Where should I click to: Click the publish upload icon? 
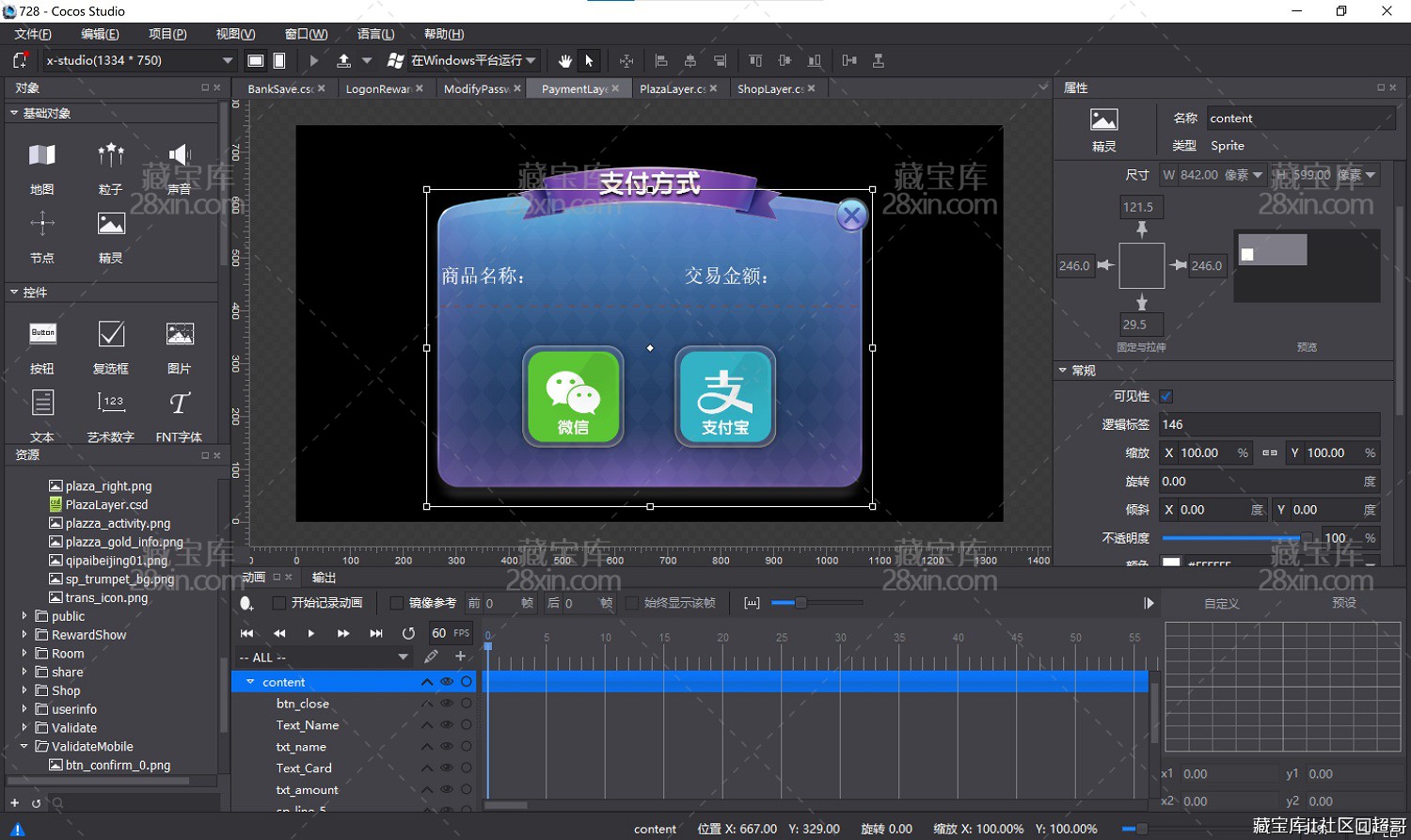344,60
